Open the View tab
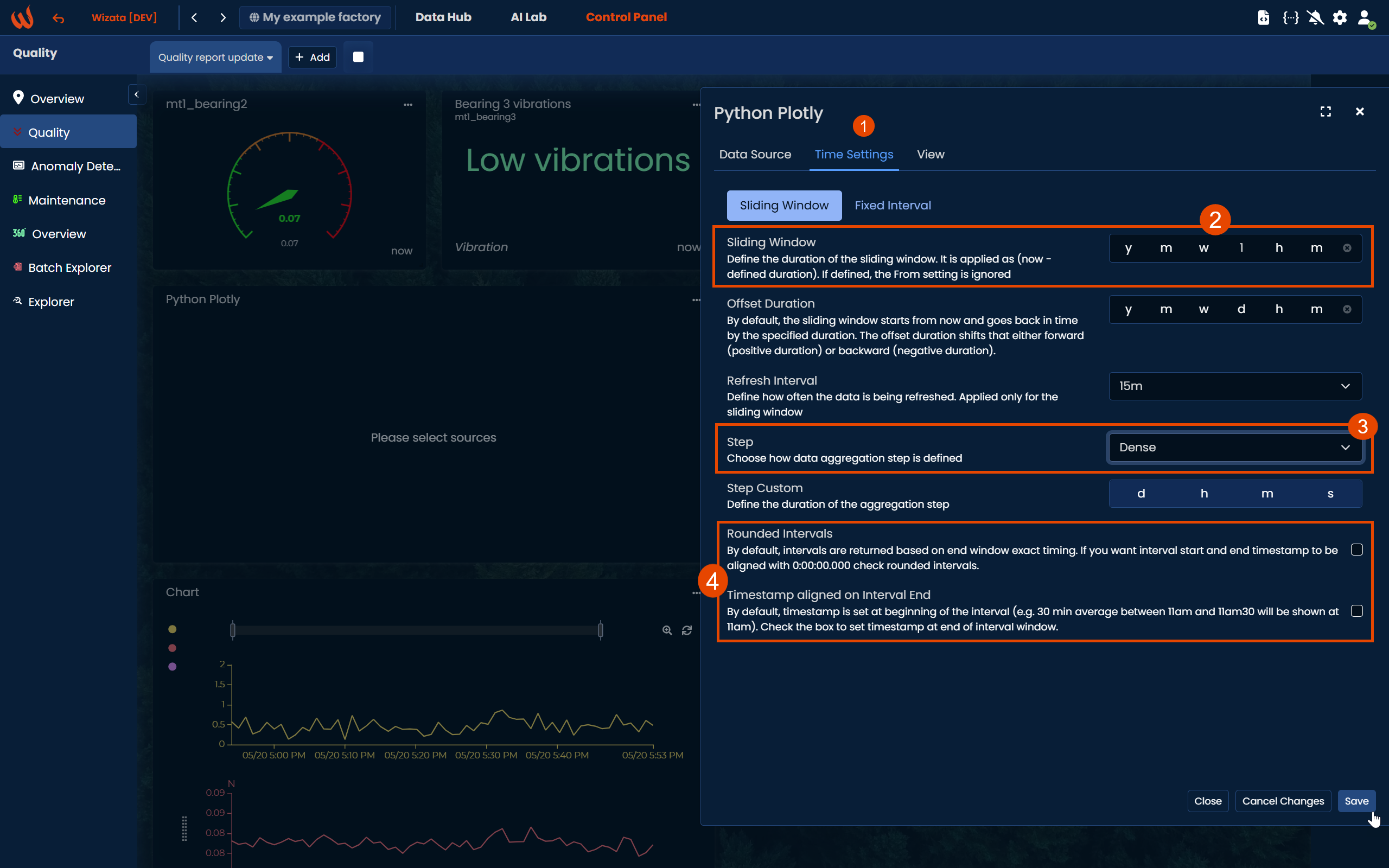This screenshot has width=1389, height=868. pos(931,155)
